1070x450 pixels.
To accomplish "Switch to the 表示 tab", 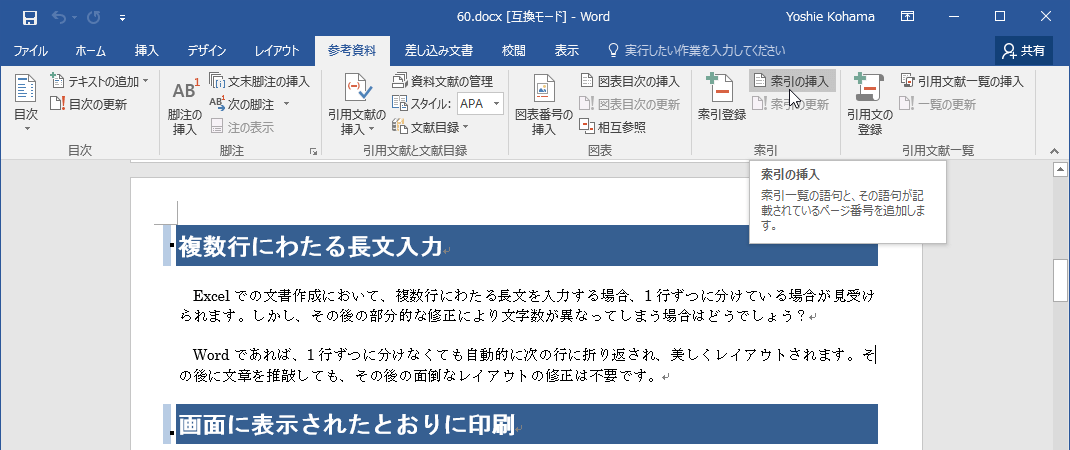I will tap(566, 51).
